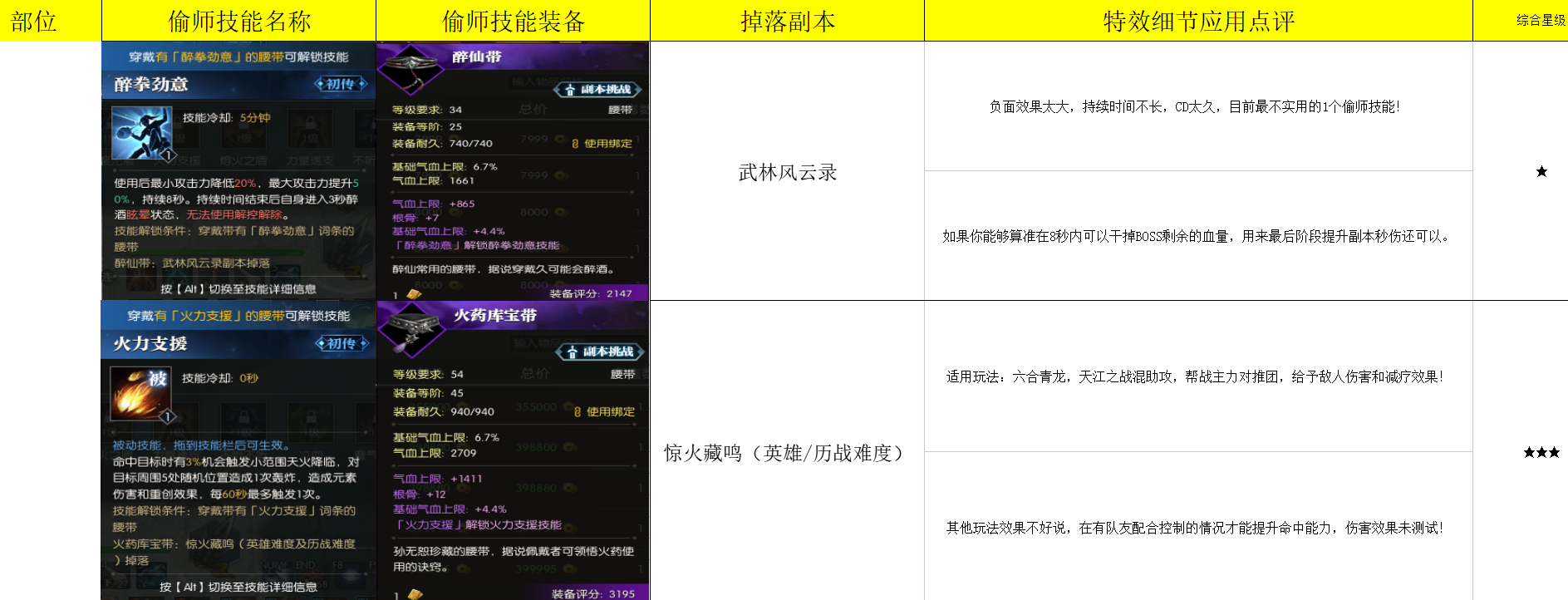Click the 火力支援 passive skill icon

coord(140,394)
